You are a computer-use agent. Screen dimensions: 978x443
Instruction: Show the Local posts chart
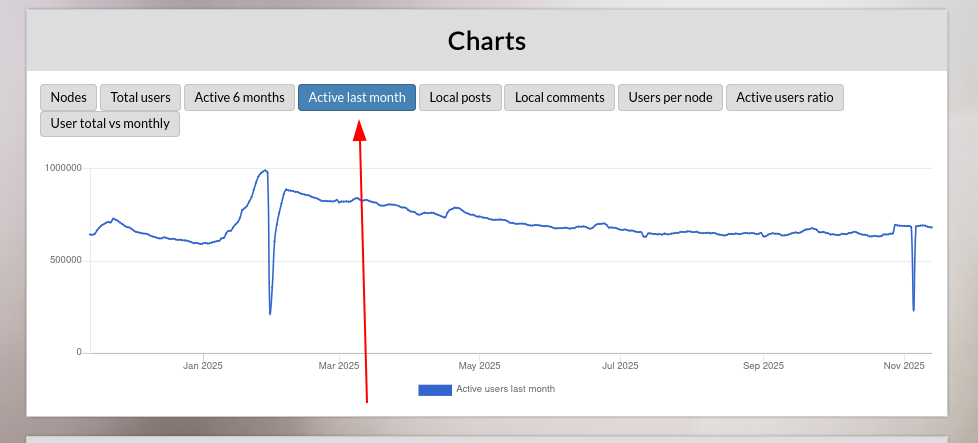[460, 97]
